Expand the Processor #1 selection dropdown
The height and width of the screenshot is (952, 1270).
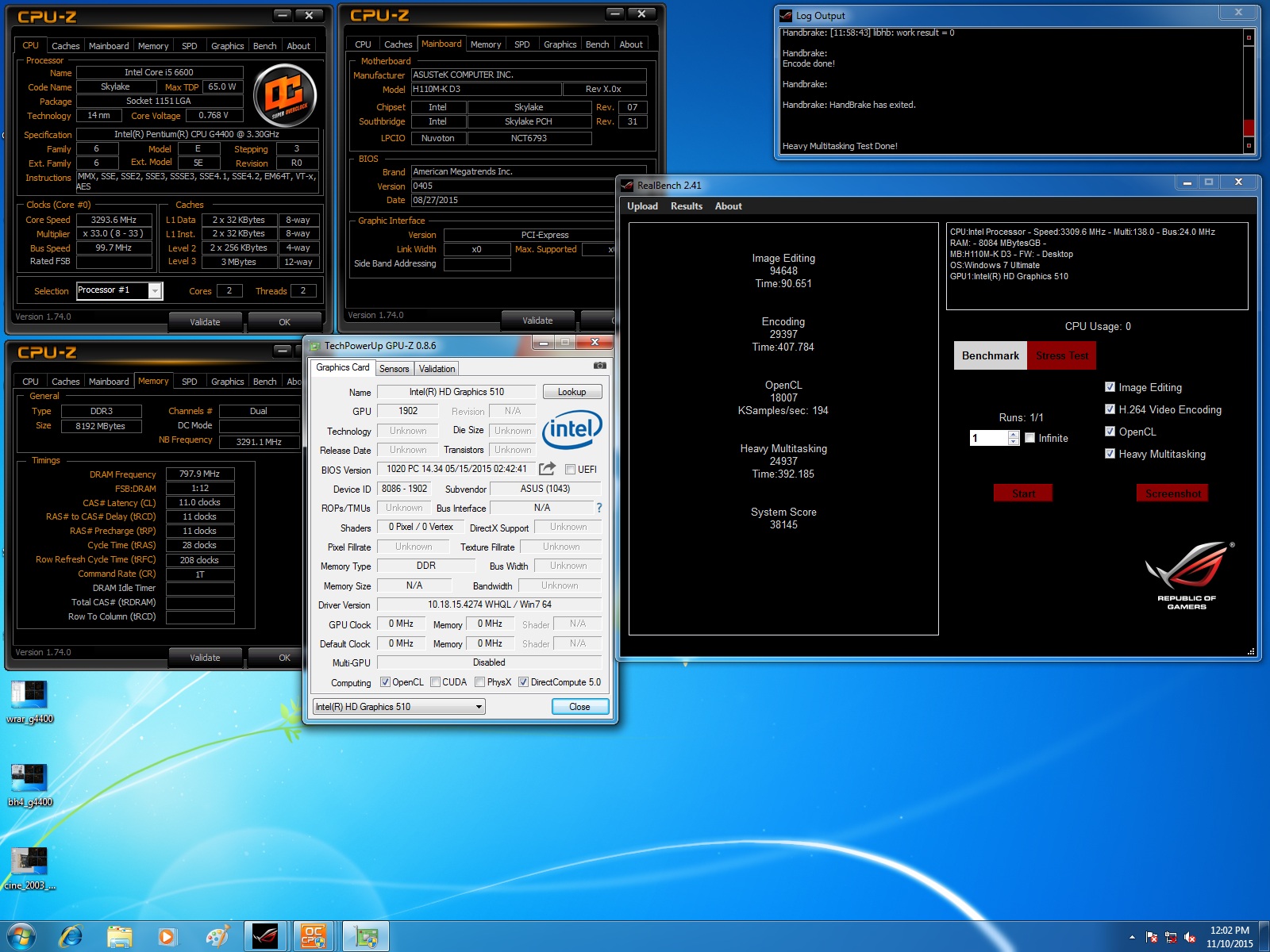click(155, 291)
